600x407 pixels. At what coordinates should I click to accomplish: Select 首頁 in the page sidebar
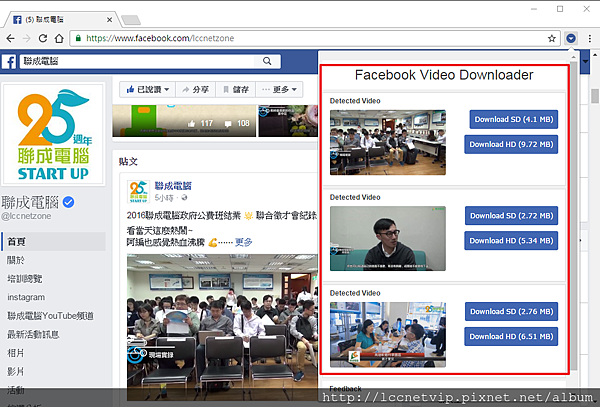click(54, 241)
